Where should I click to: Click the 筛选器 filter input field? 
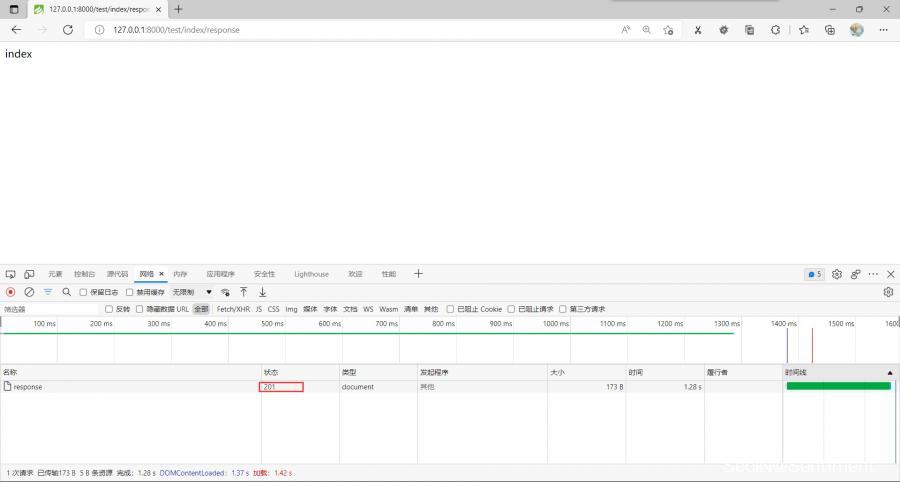coord(50,309)
